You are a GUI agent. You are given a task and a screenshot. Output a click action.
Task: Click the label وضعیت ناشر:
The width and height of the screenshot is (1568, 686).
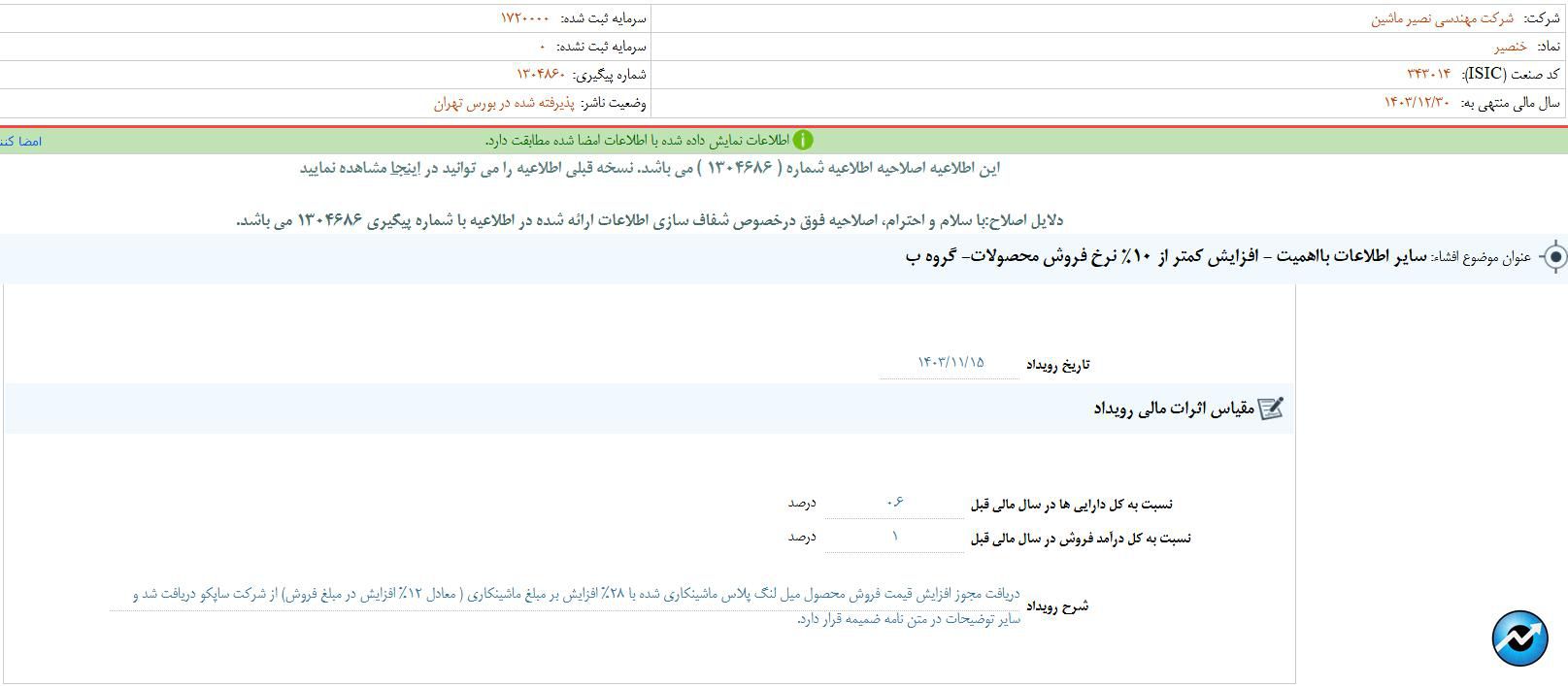pos(614,103)
